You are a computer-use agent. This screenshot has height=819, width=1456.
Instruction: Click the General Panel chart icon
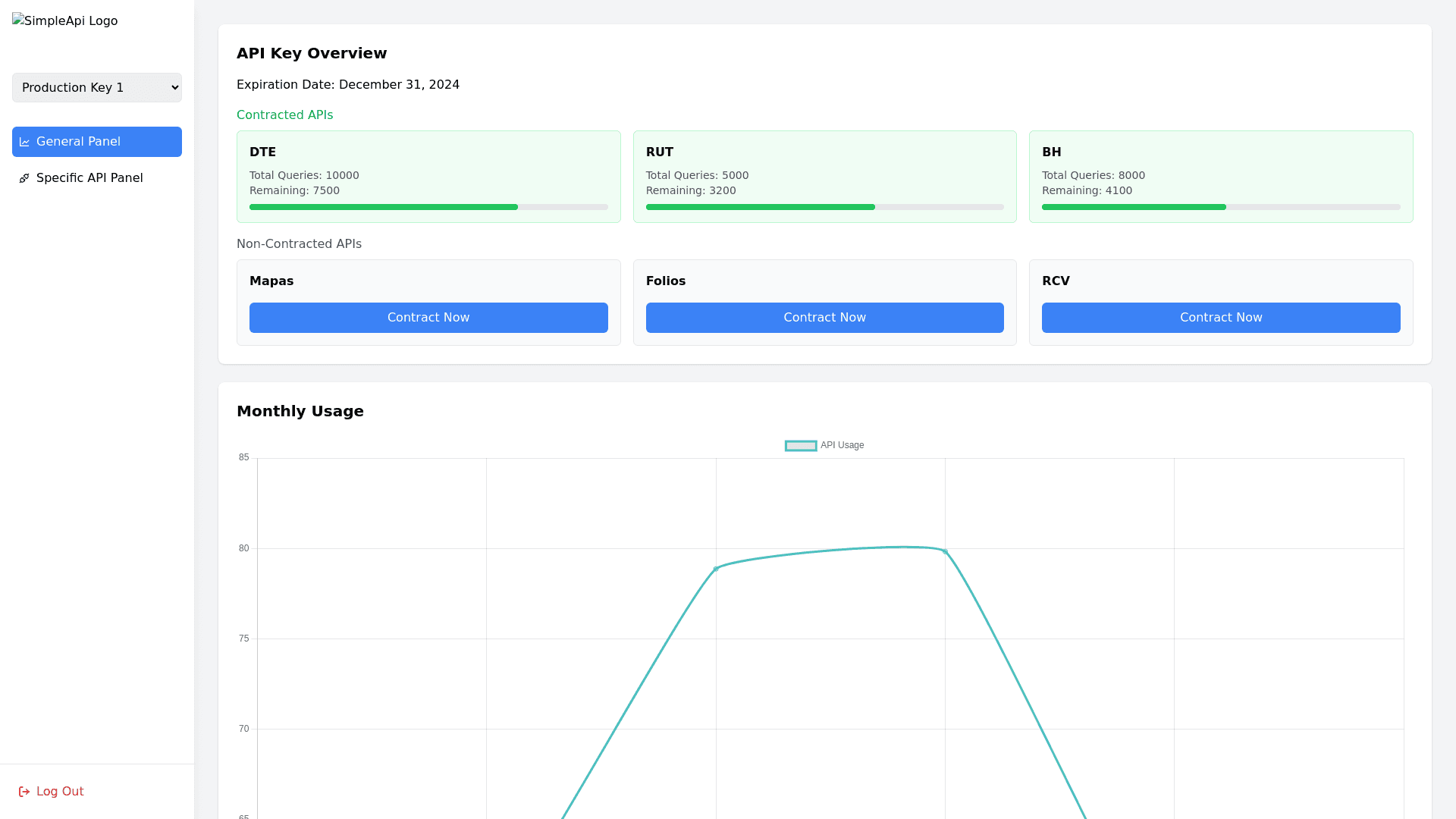[24, 142]
